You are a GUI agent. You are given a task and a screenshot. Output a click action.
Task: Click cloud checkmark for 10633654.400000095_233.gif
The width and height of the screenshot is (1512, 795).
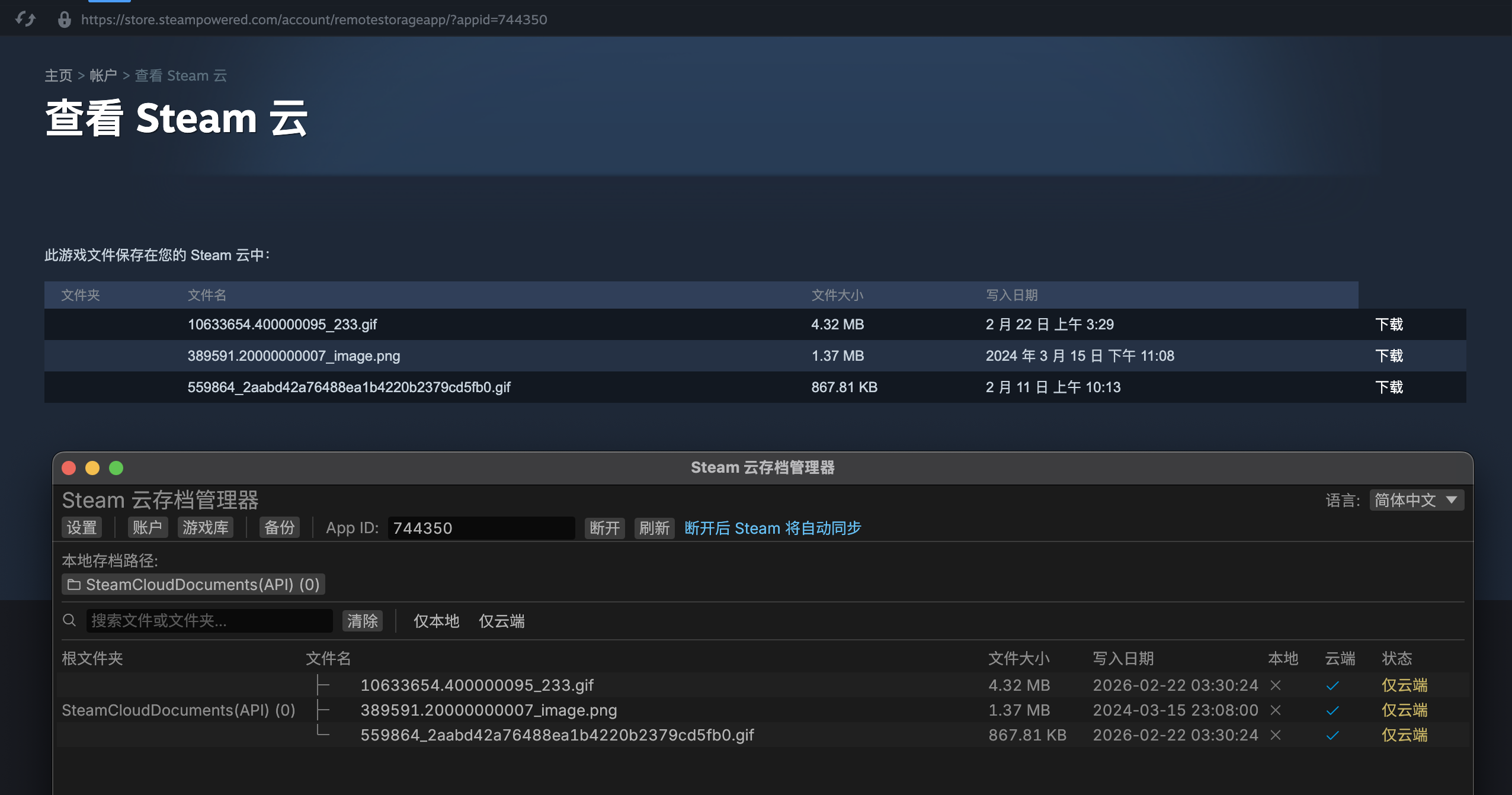pyautogui.click(x=1332, y=685)
